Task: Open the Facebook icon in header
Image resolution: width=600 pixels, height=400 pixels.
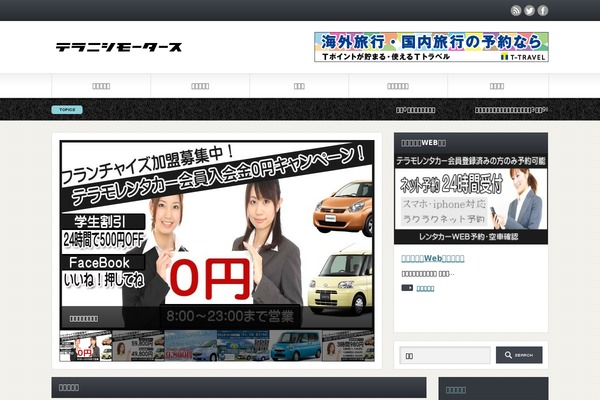Action: (x=543, y=10)
